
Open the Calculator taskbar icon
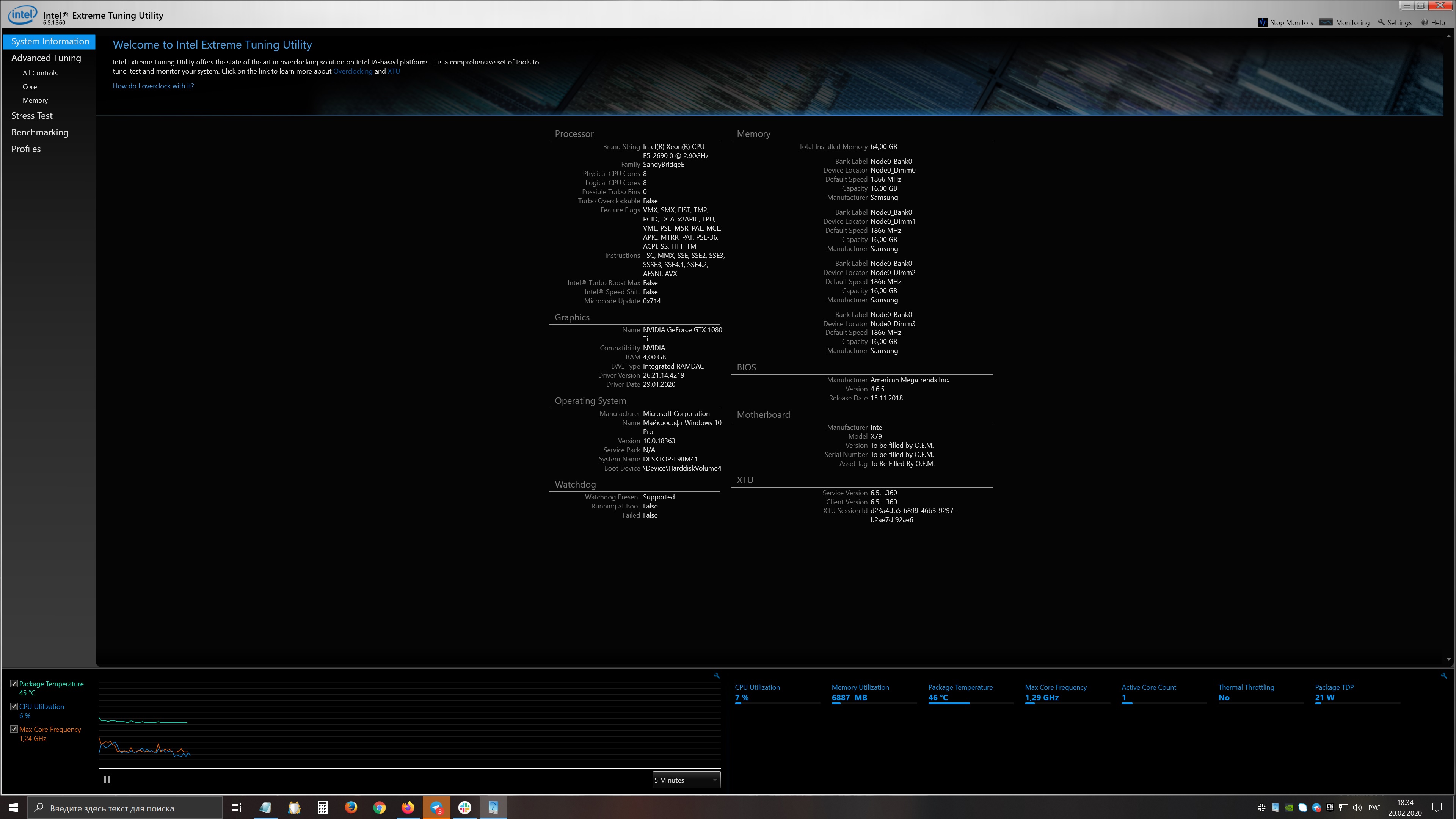click(x=322, y=808)
